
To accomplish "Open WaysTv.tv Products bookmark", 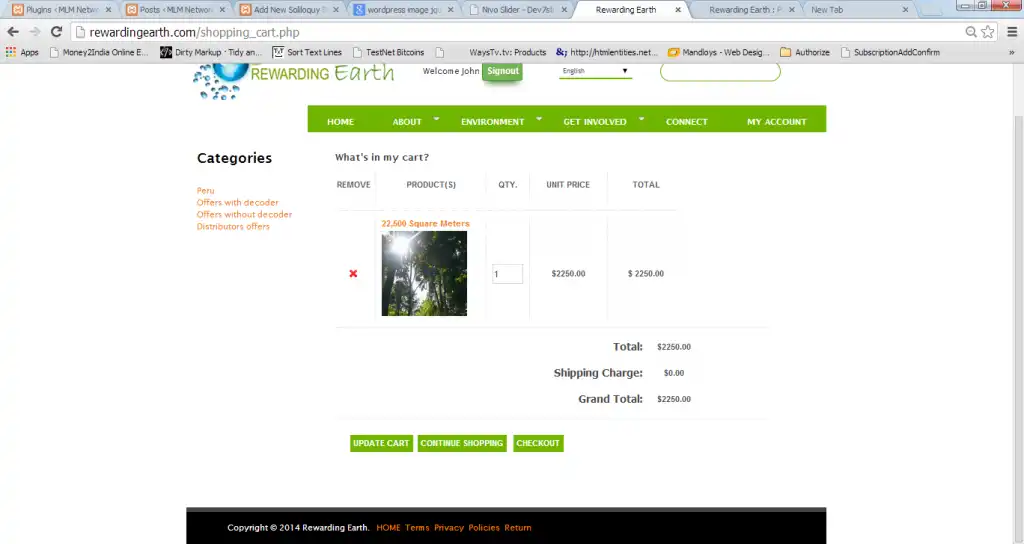I will (x=507, y=52).
